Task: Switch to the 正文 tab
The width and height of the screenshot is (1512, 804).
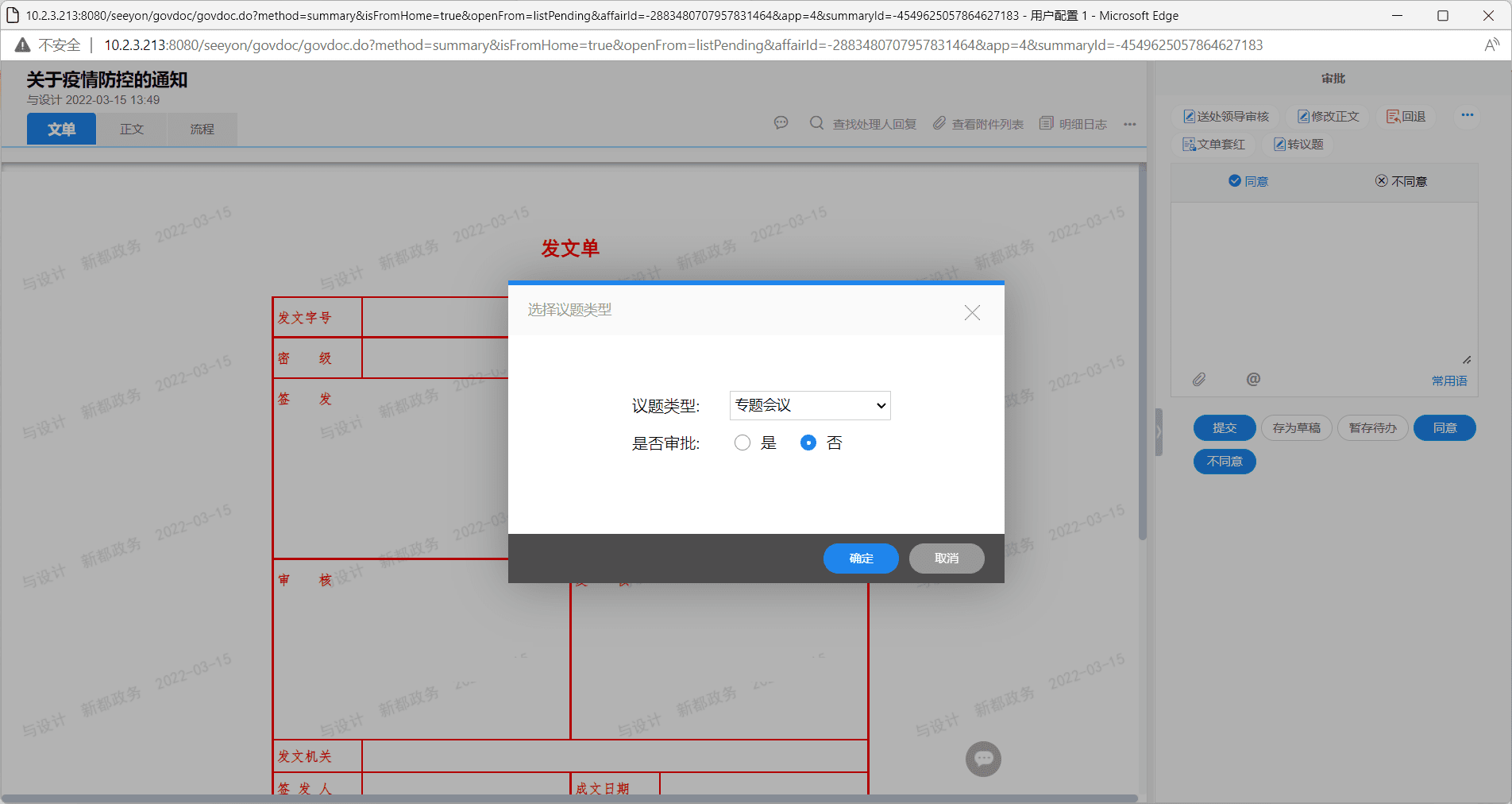Action: tap(132, 129)
